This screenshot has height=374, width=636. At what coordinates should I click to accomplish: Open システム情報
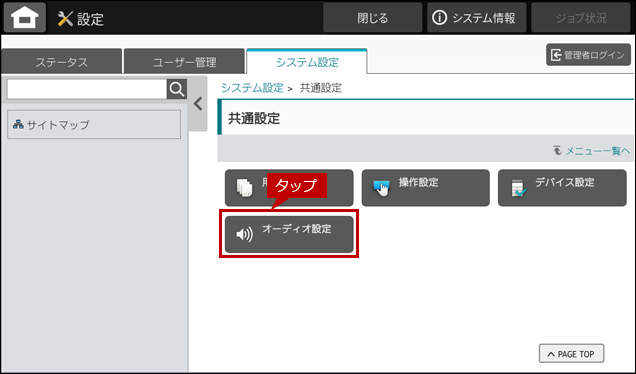[x=477, y=17]
